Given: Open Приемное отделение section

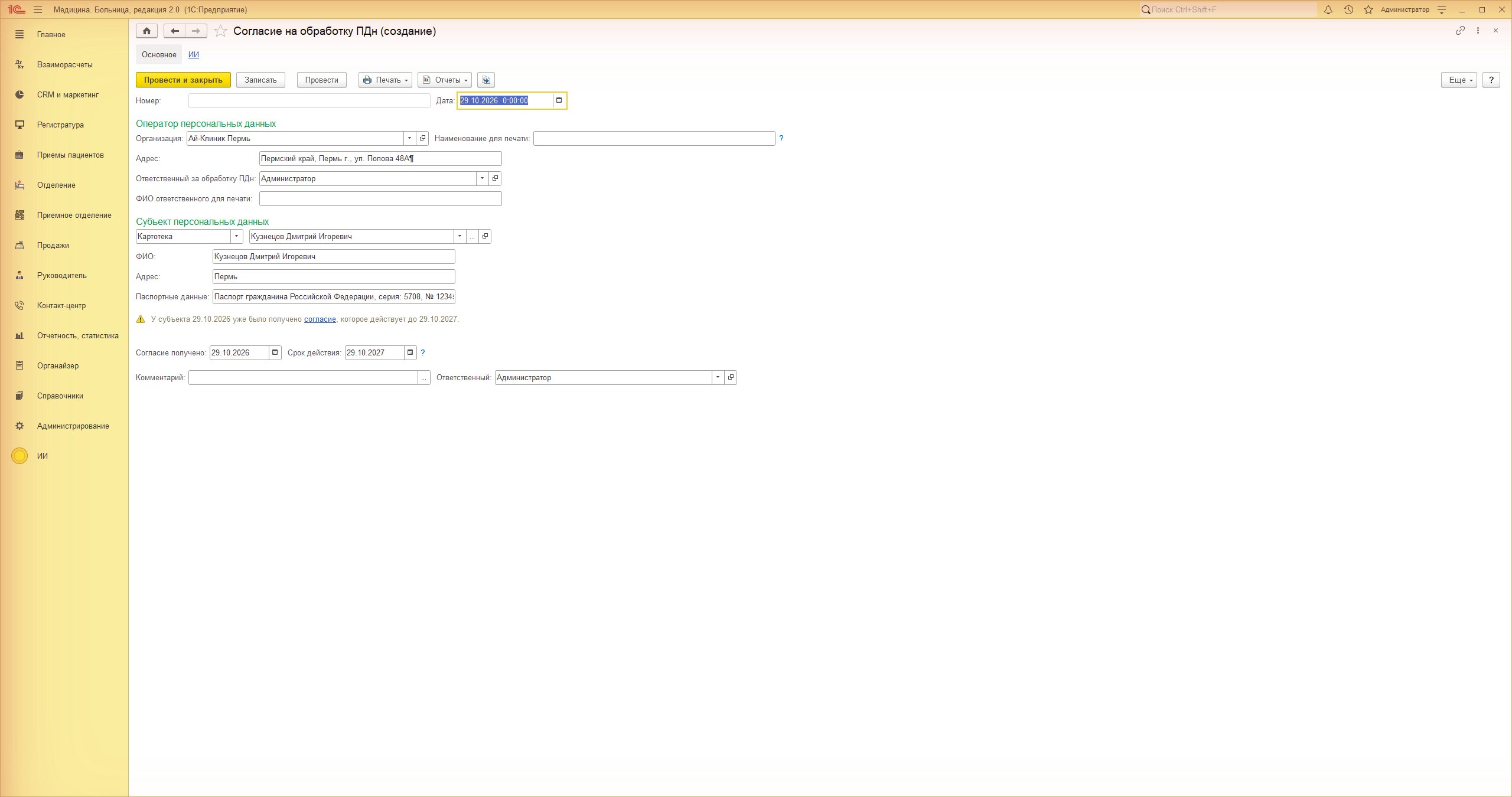Looking at the screenshot, I should pyautogui.click(x=74, y=215).
